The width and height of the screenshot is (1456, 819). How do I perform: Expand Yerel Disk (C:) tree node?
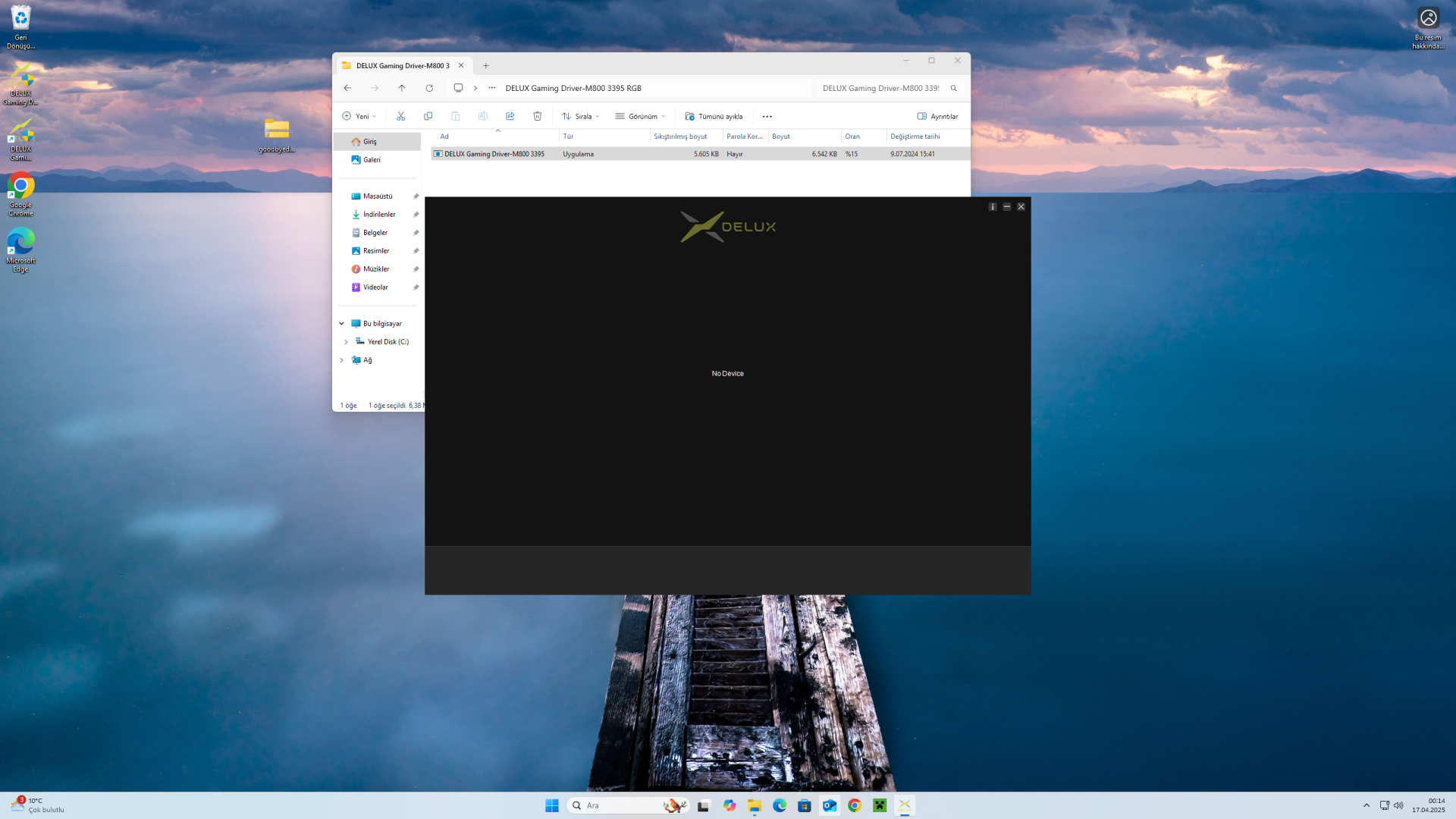coord(346,342)
